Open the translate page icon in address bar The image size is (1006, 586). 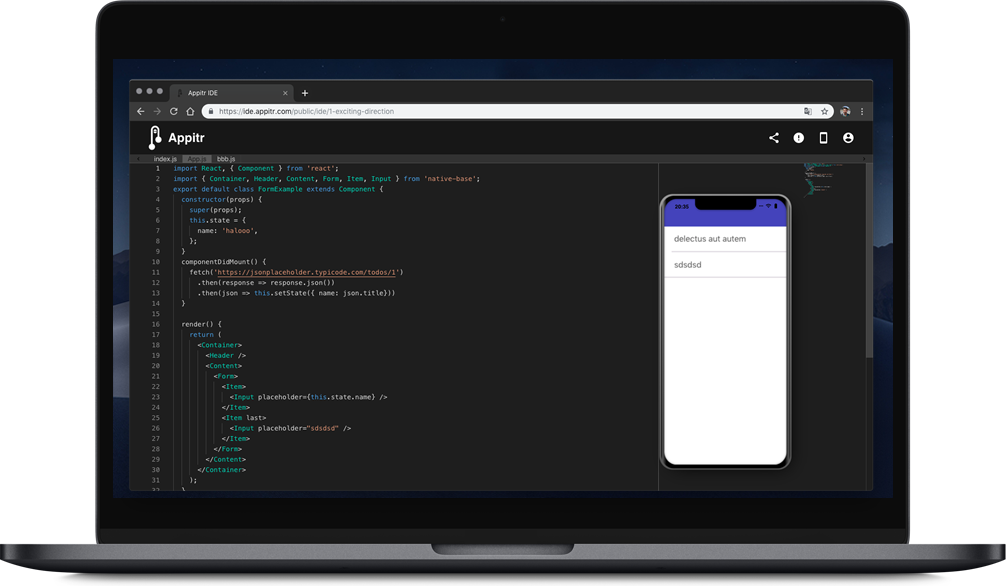(x=808, y=111)
